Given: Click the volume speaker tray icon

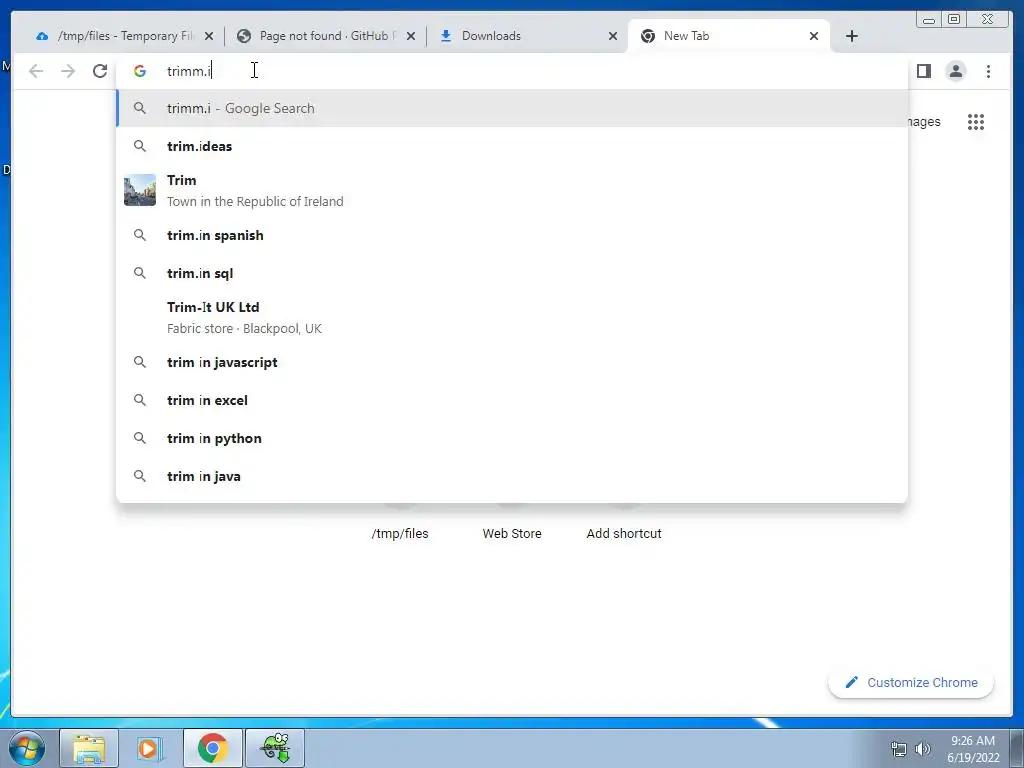Looking at the screenshot, I should (x=923, y=749).
